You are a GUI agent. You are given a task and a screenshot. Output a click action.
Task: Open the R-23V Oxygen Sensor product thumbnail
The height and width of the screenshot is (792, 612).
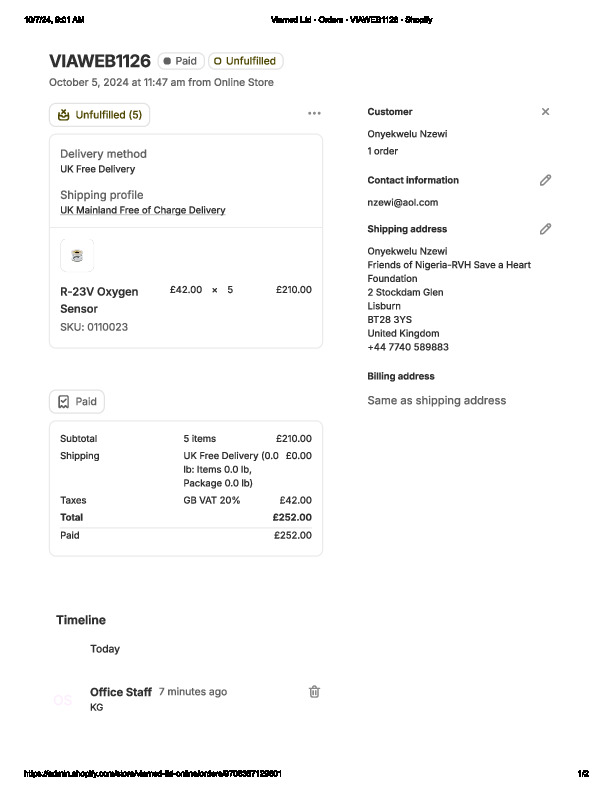[77, 255]
